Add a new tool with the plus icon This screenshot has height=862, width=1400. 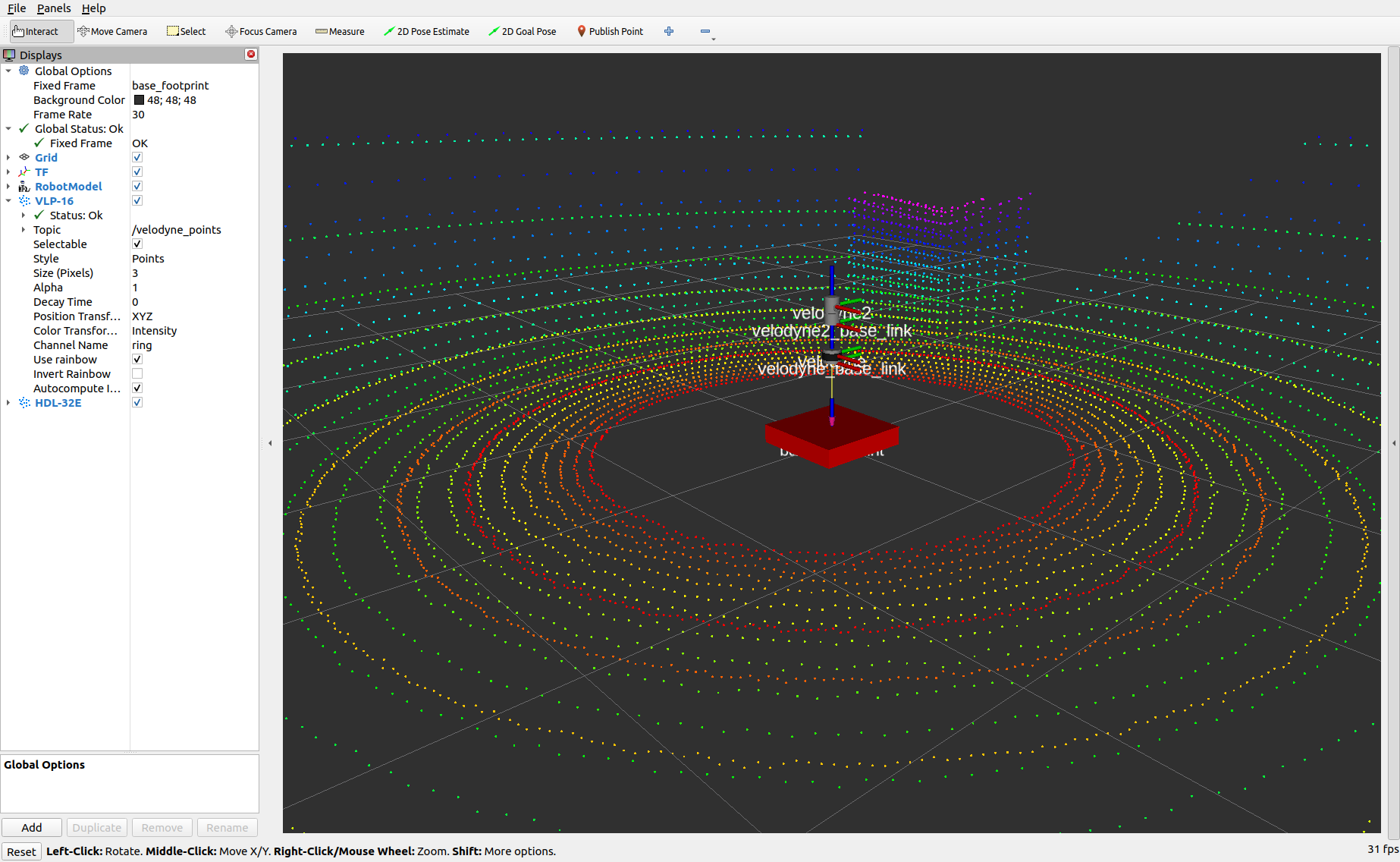tap(668, 31)
